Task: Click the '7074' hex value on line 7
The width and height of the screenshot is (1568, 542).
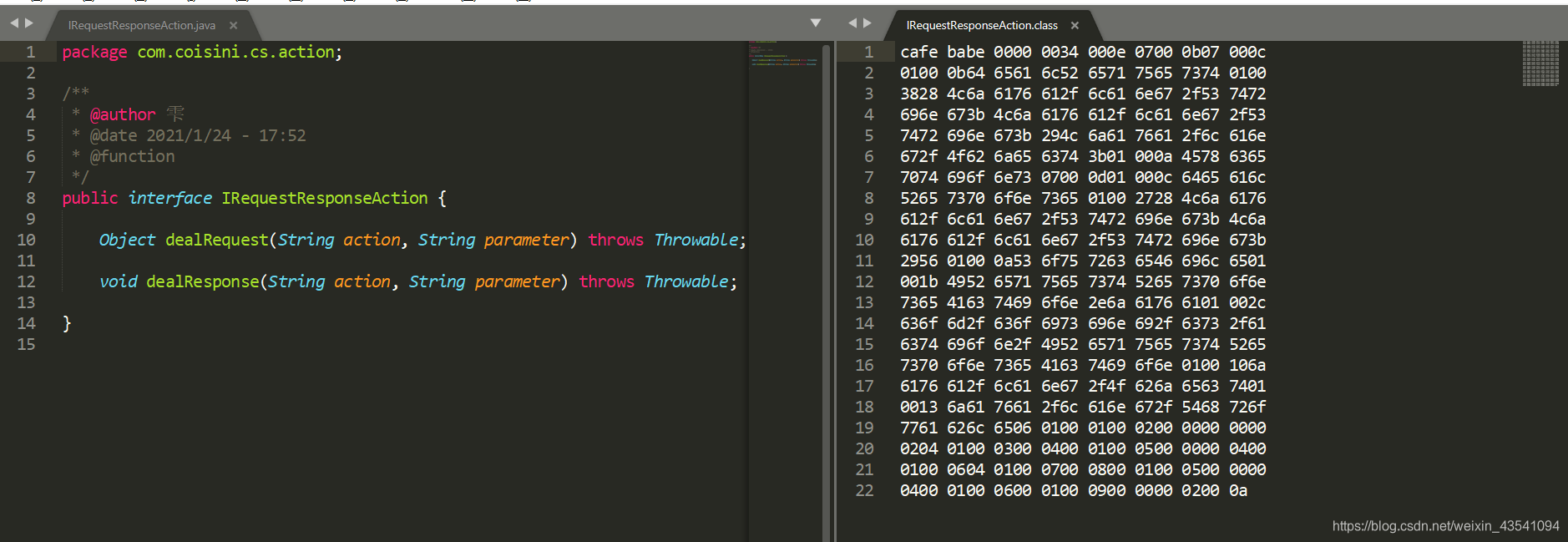Action: click(918, 177)
